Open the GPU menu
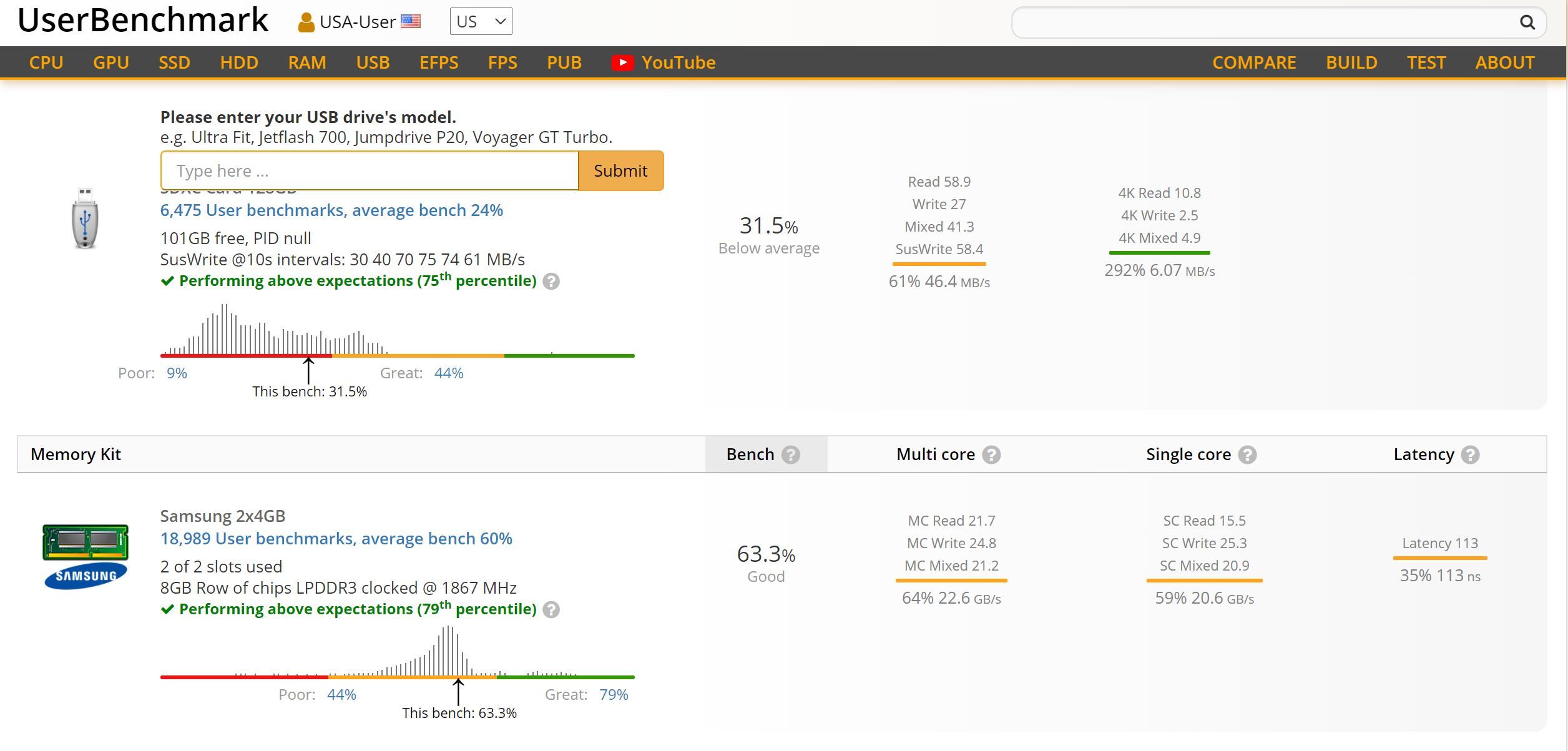The height and width of the screenshot is (751, 1568). click(x=111, y=62)
